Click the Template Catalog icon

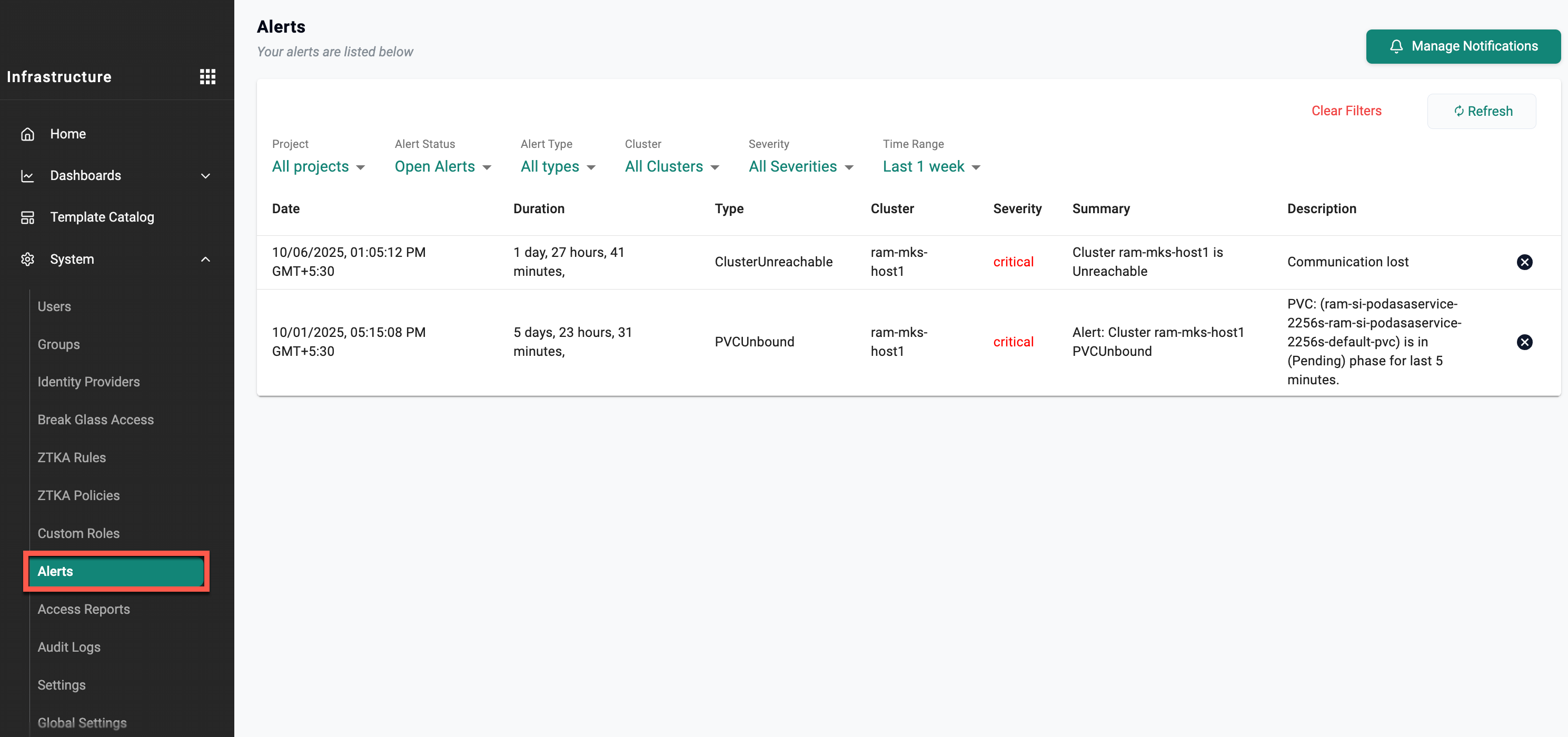[x=27, y=217]
